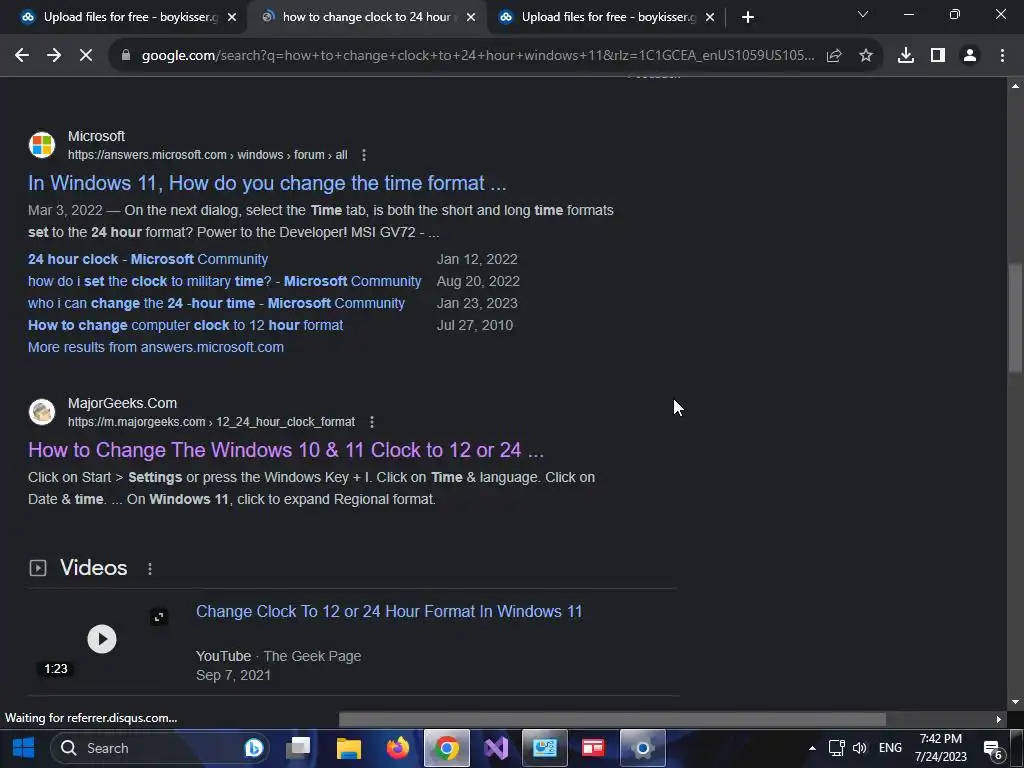
Task: Open the network icon in system tray
Action: coord(837,748)
